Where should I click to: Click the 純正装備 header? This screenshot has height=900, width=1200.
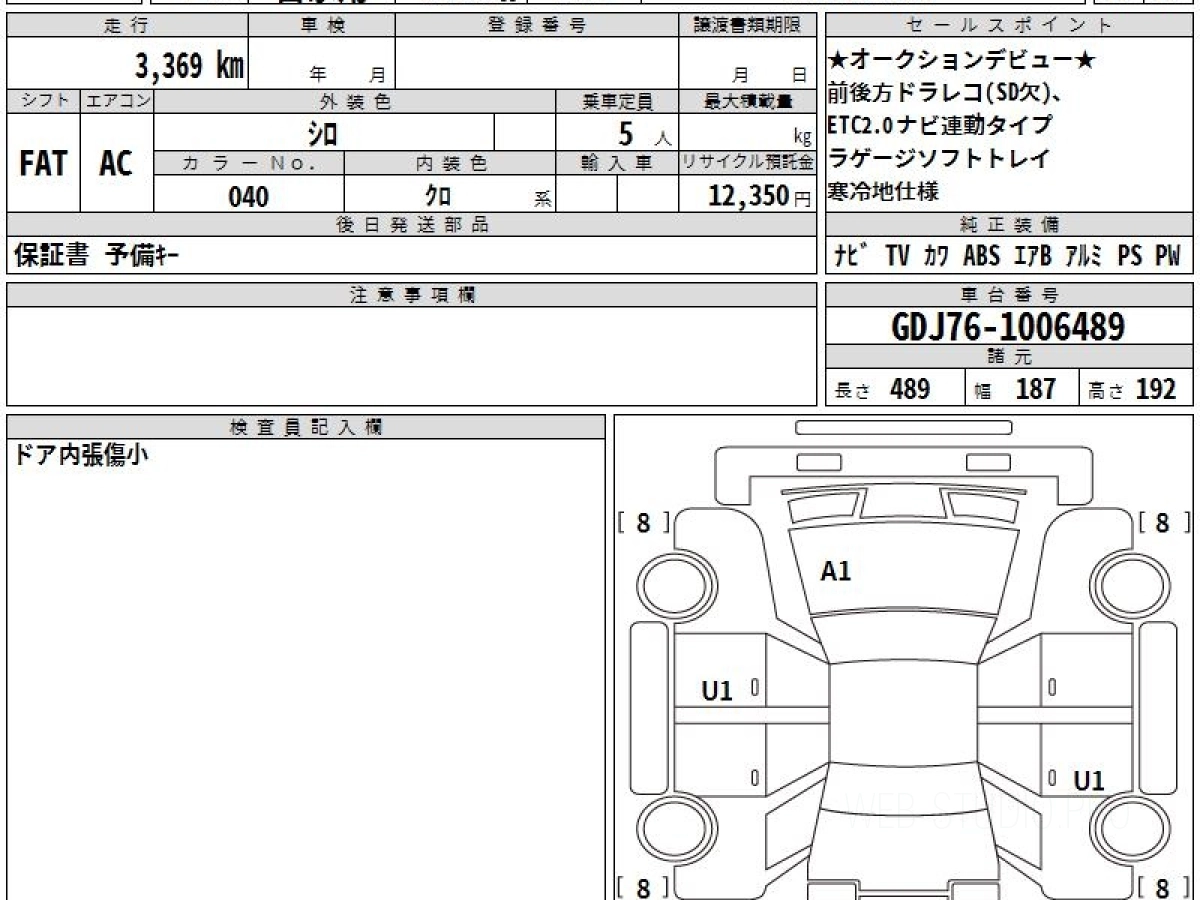pyautogui.click(x=1010, y=225)
